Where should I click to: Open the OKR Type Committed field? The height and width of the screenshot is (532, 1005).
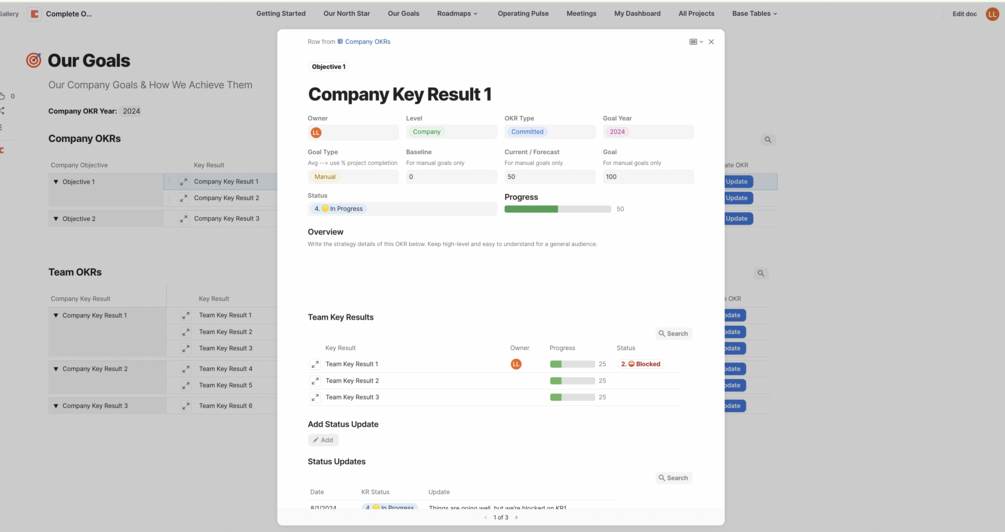[549, 132]
